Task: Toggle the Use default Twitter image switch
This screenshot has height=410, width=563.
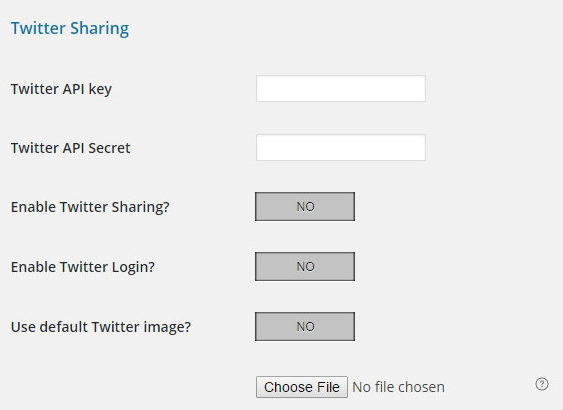Action: coord(305,326)
